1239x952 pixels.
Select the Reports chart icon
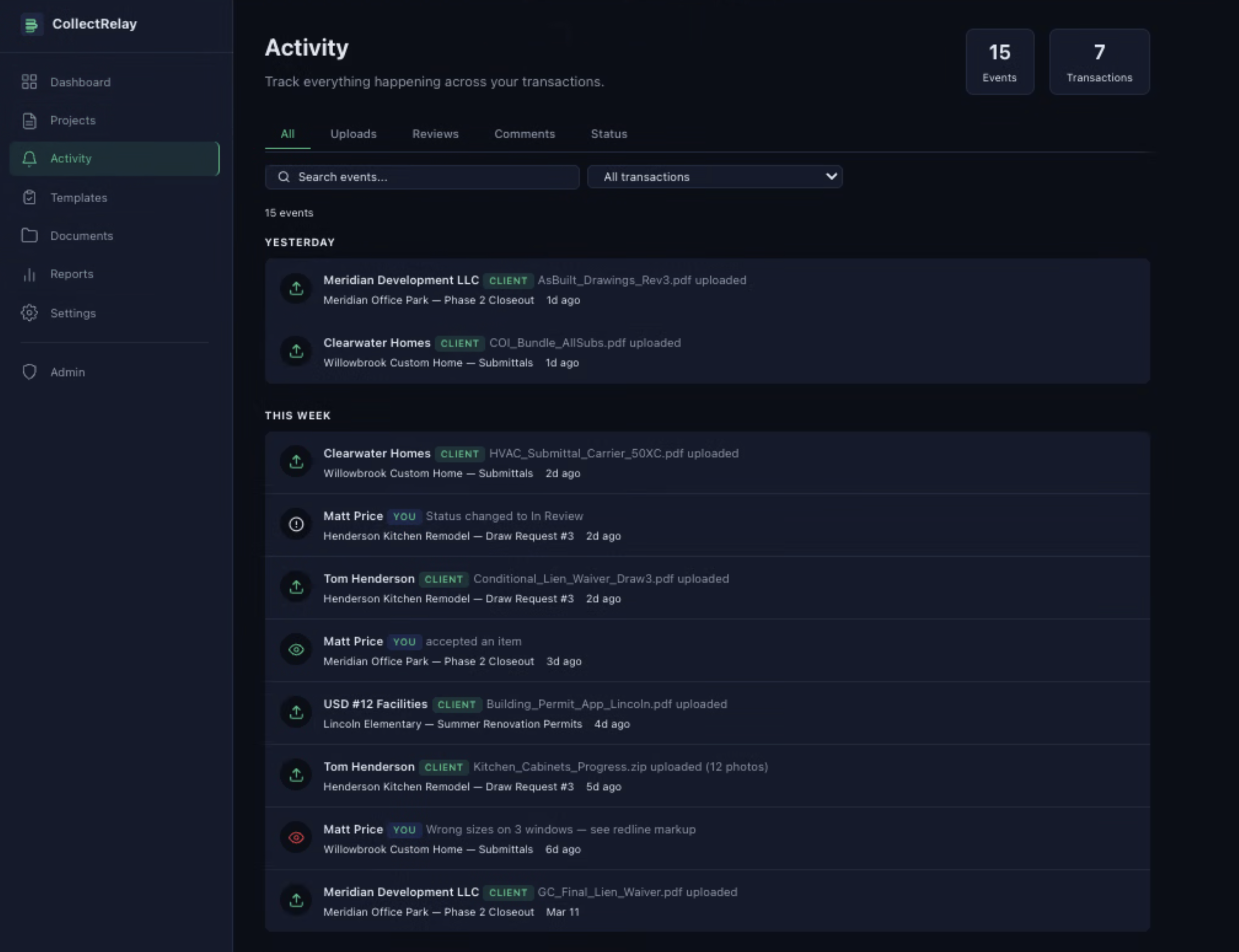coord(29,274)
